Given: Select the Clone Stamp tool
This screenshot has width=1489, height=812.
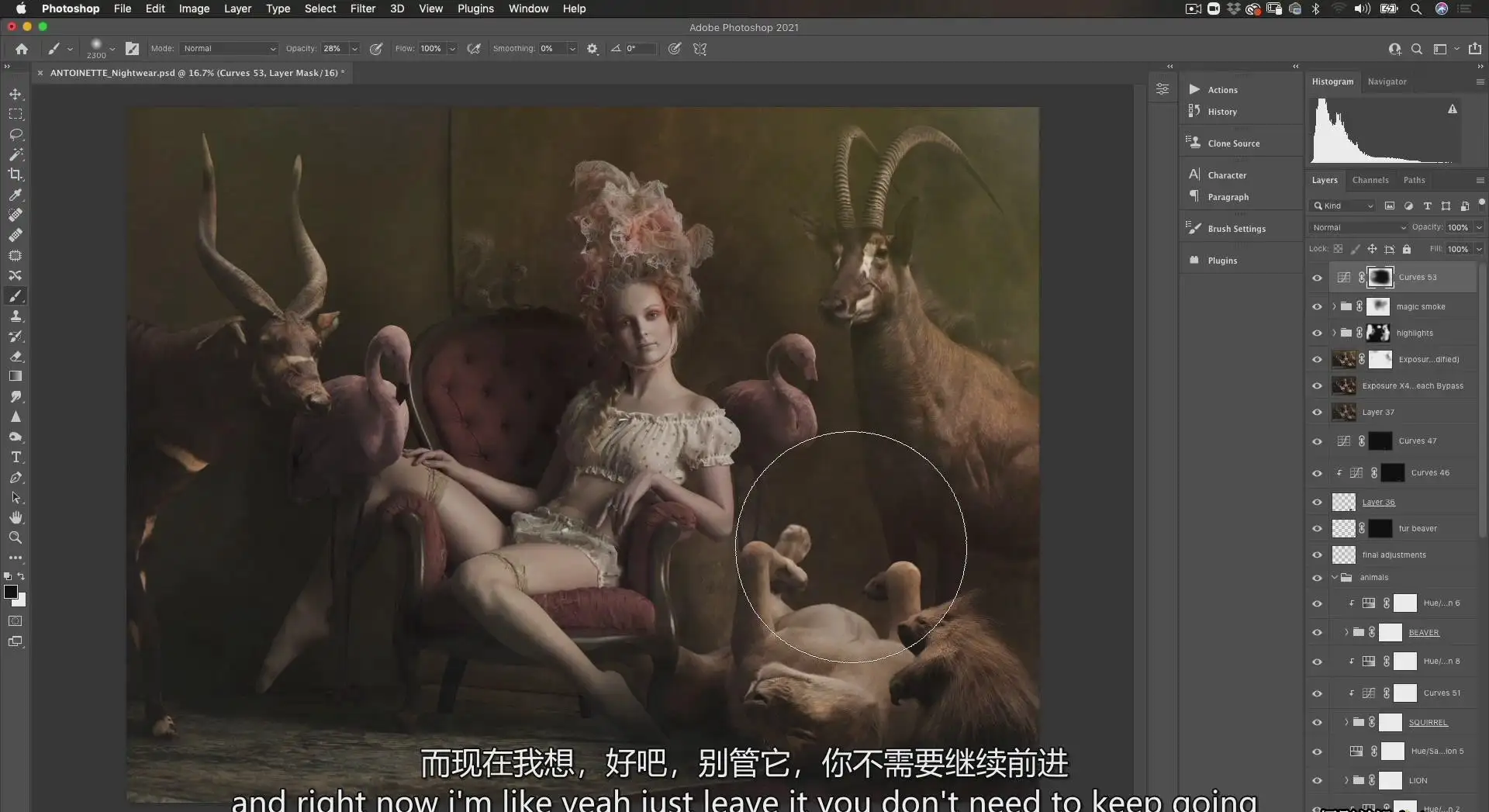Looking at the screenshot, I should [16, 316].
